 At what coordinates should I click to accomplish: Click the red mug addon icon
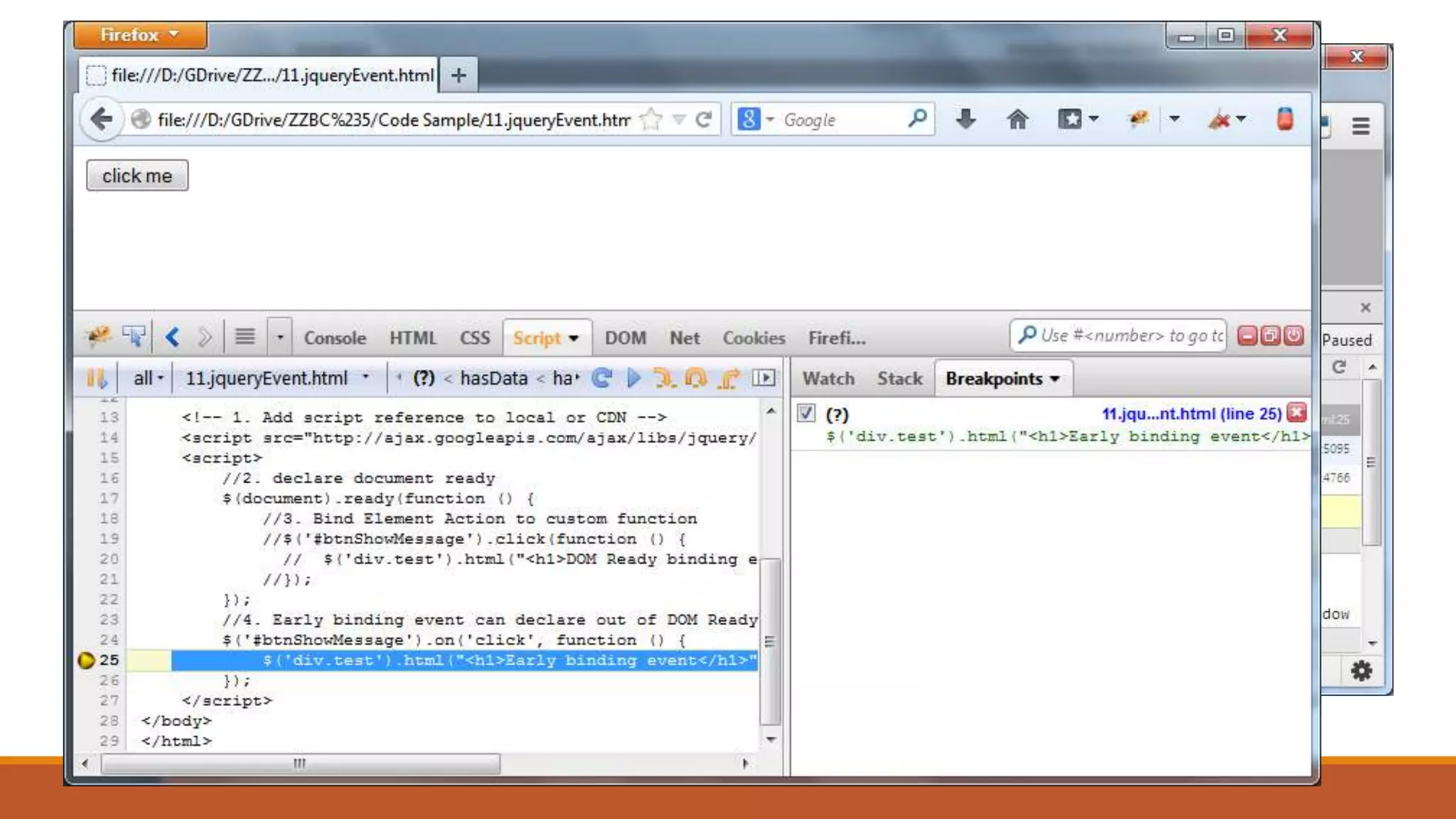pos(1285,119)
